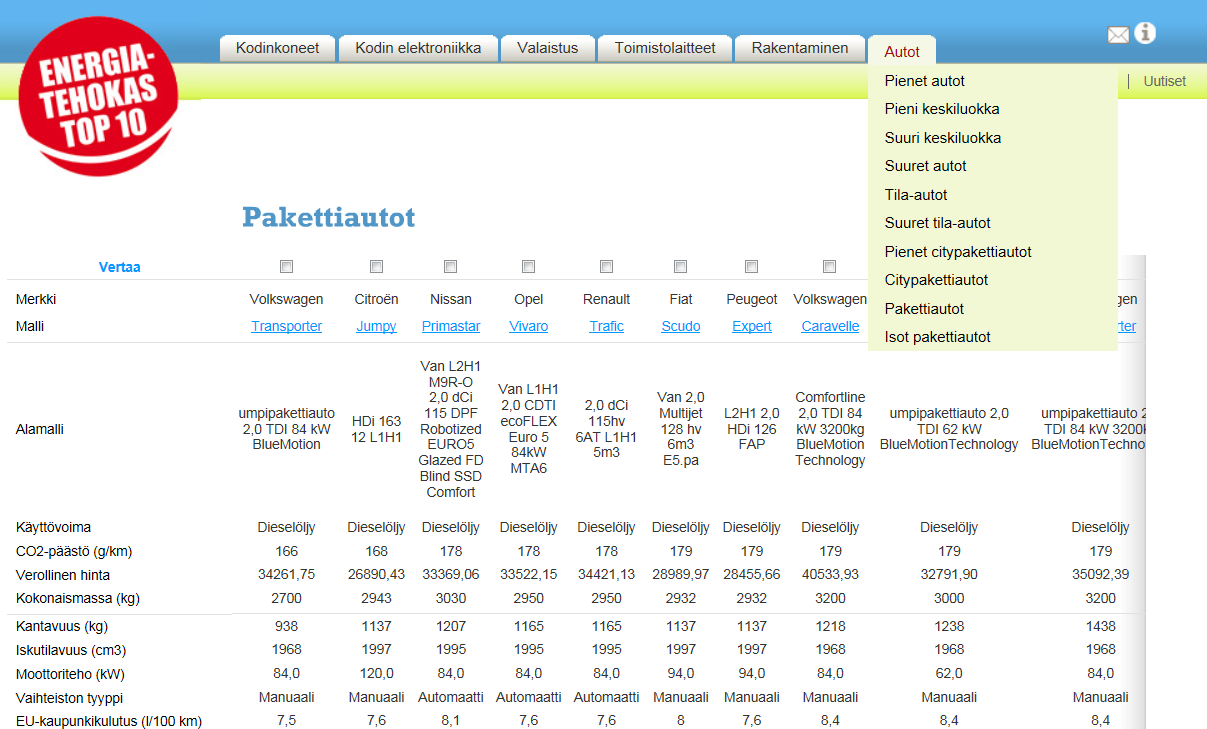Select the Nissan Primastar compare checkbox

point(451,266)
